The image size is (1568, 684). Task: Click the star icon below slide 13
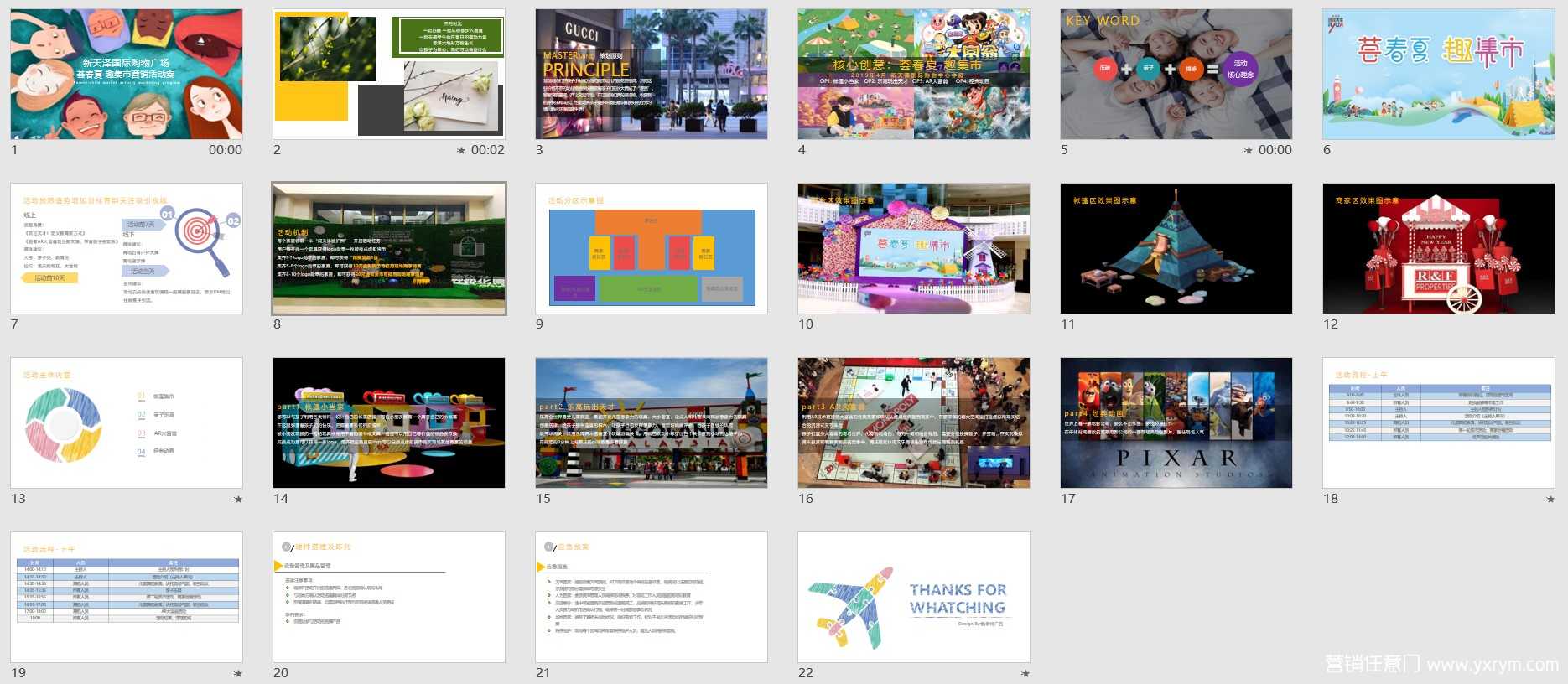click(238, 499)
